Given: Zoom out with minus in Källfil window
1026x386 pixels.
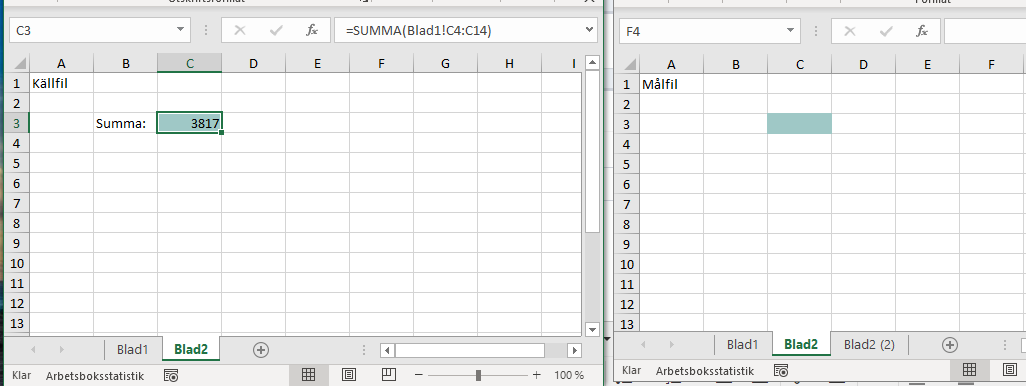Looking at the screenshot, I should tap(419, 375).
